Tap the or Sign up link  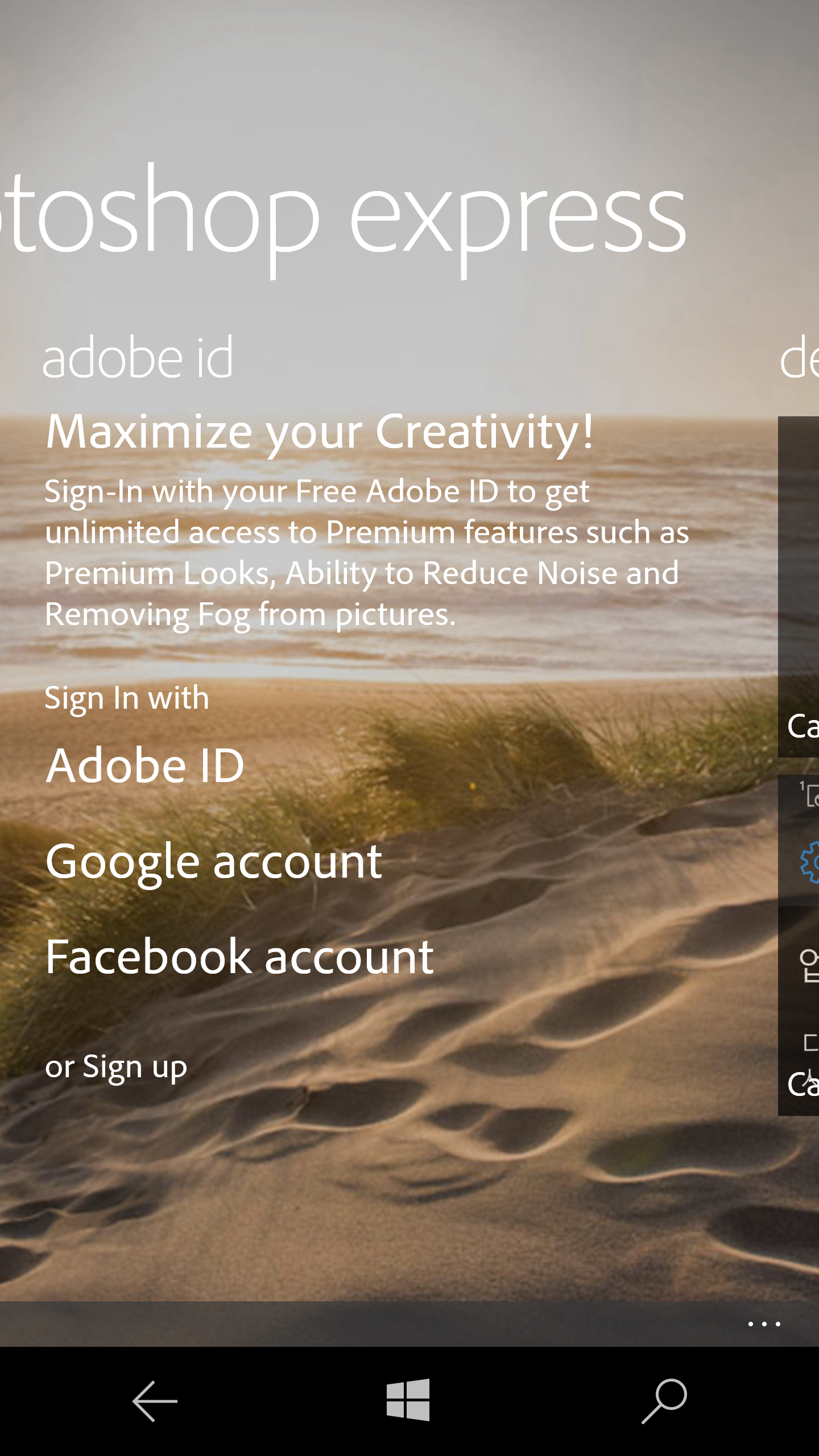click(x=116, y=1068)
